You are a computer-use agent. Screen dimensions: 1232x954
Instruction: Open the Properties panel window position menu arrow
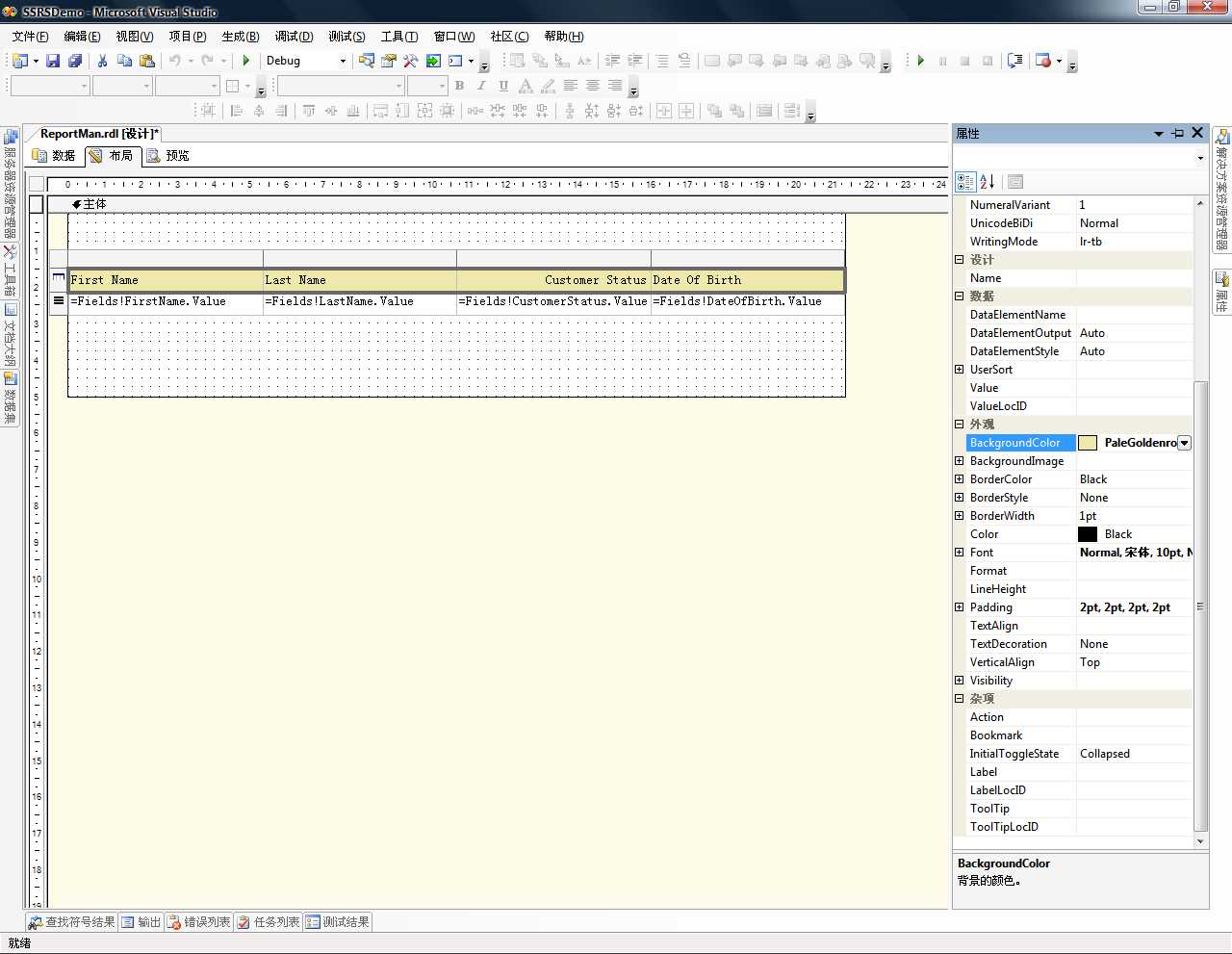coord(1159,134)
